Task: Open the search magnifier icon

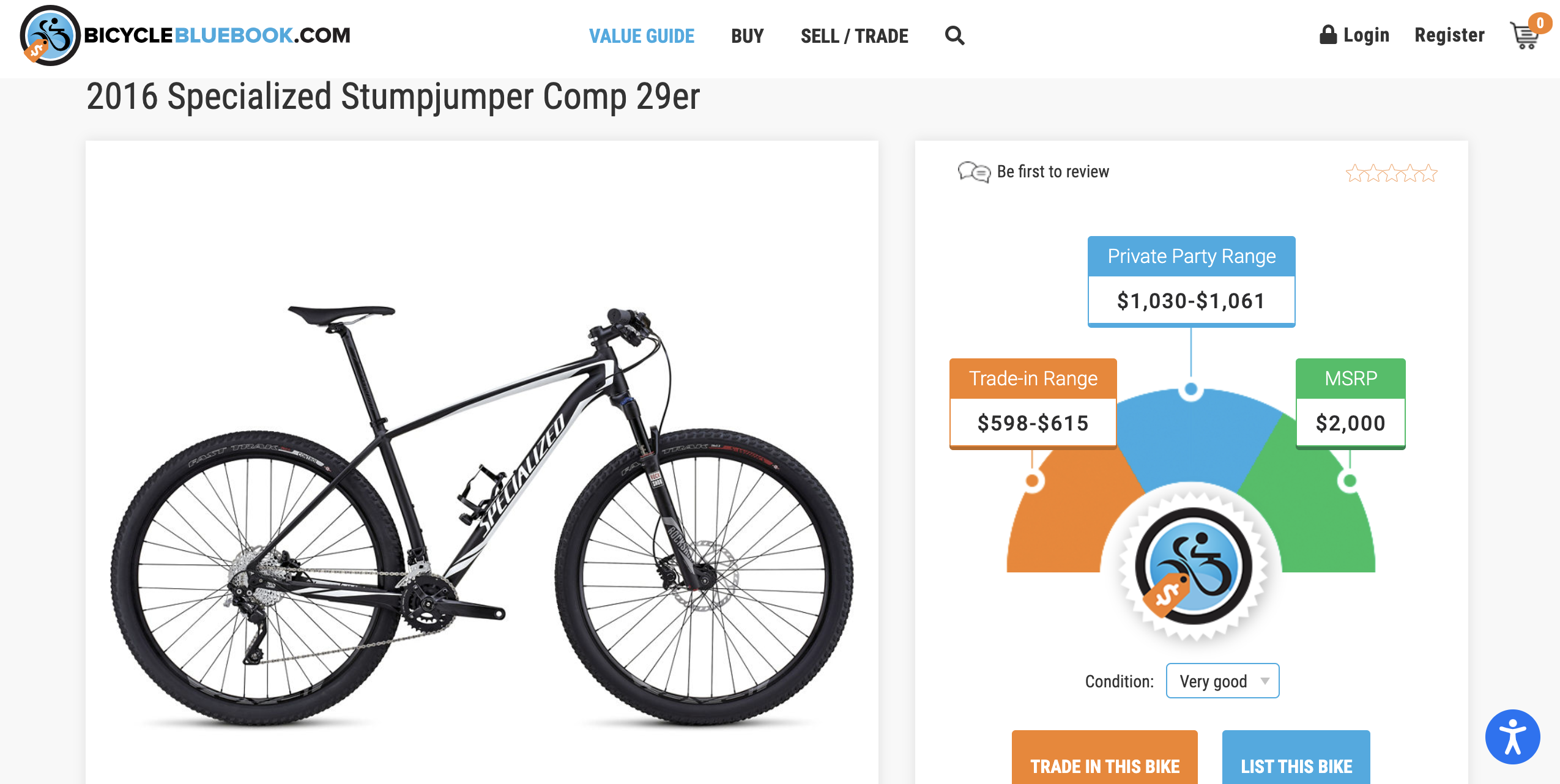Action: pyautogui.click(x=954, y=36)
